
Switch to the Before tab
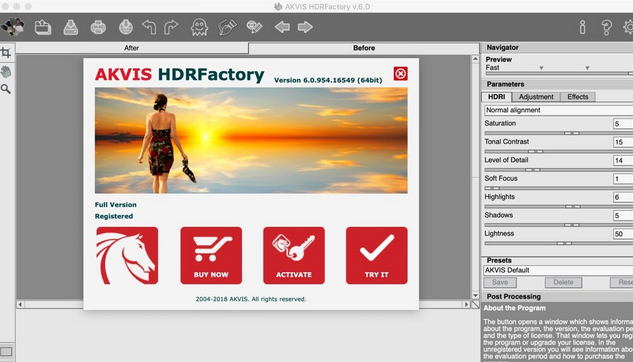[364, 48]
